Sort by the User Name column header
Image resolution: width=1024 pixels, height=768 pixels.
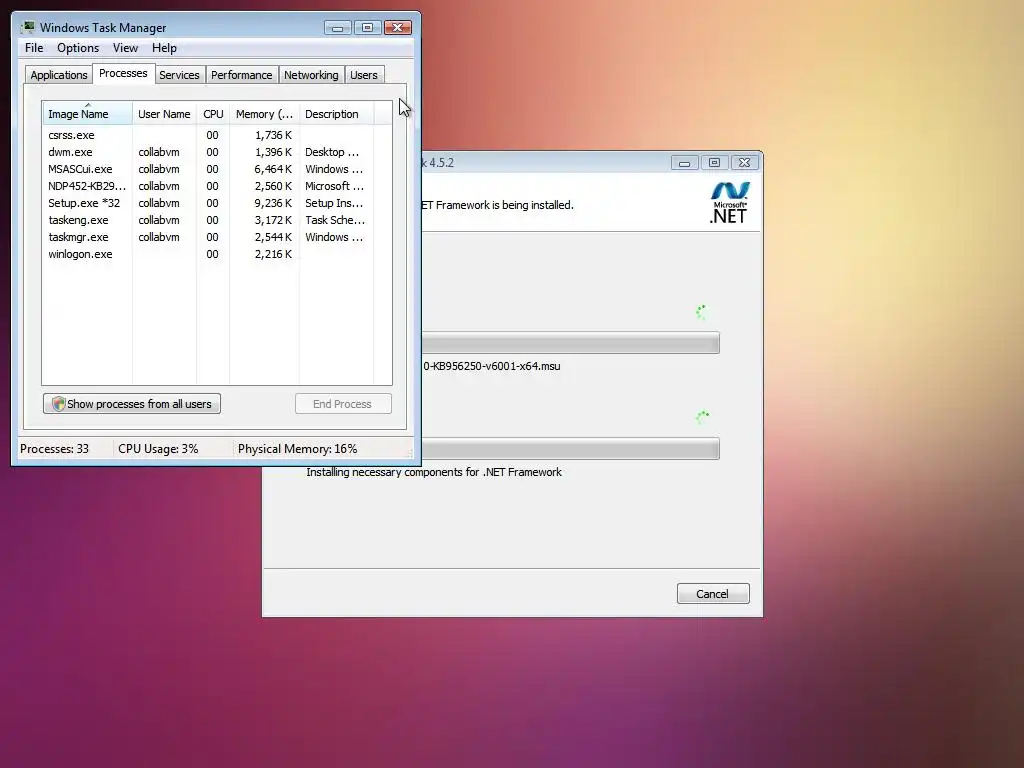[164, 114]
